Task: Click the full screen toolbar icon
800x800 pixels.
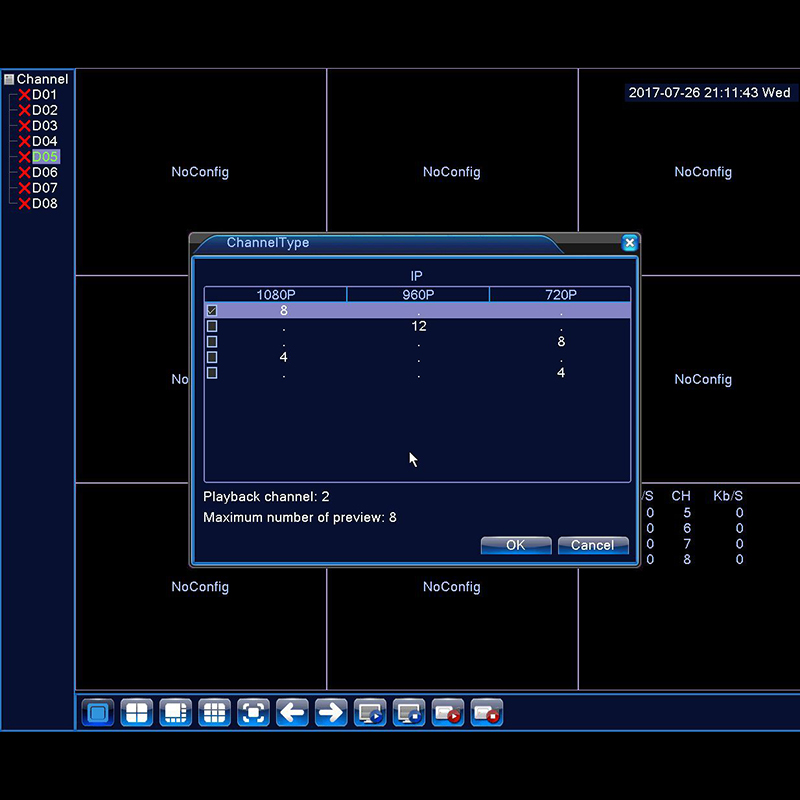Action: coord(253,713)
